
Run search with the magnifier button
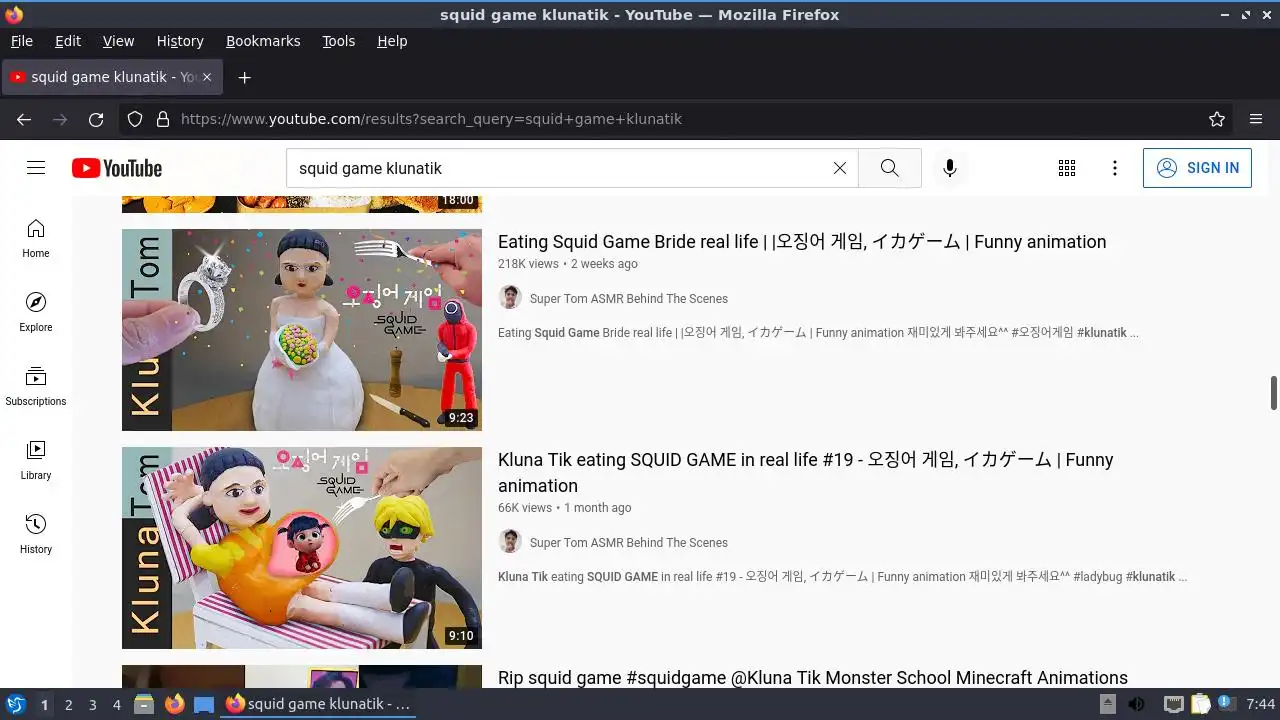[890, 168]
